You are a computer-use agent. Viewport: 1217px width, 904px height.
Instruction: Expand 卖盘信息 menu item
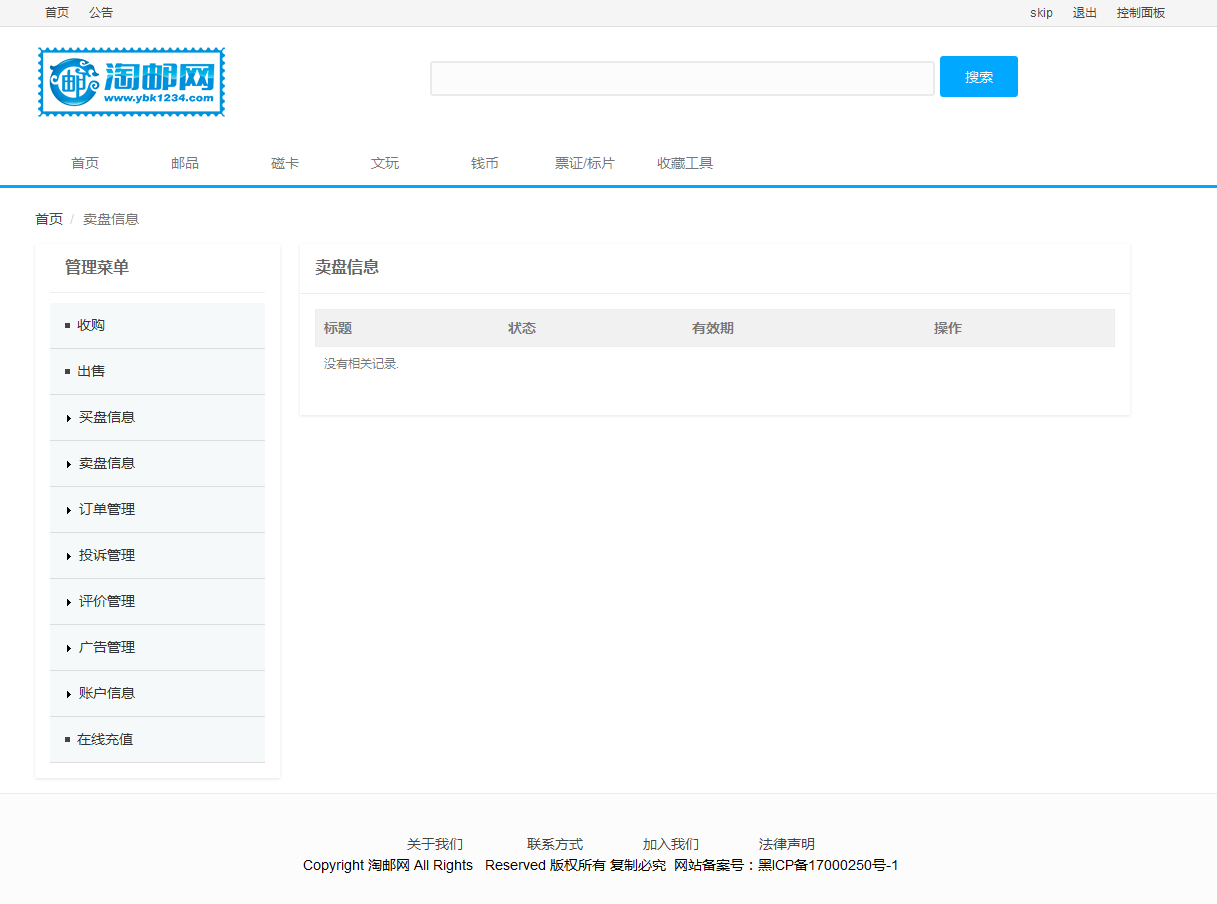pos(157,463)
